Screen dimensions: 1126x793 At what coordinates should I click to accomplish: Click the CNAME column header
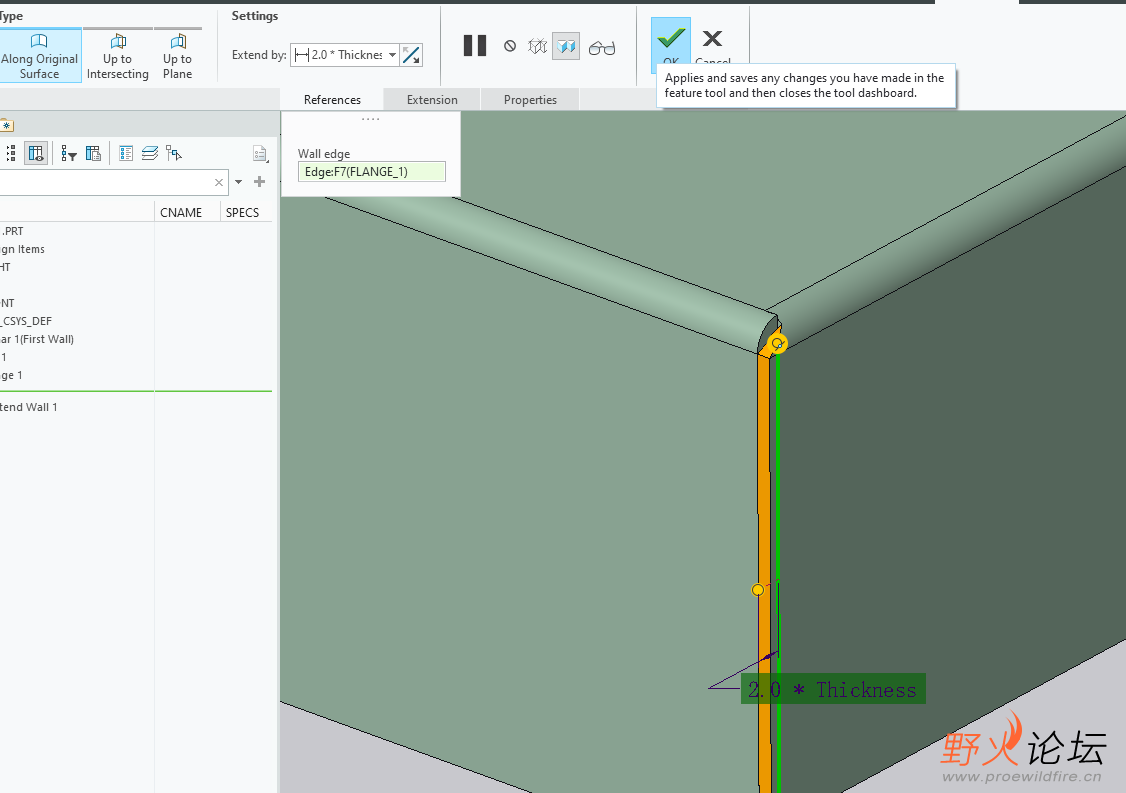click(x=181, y=213)
